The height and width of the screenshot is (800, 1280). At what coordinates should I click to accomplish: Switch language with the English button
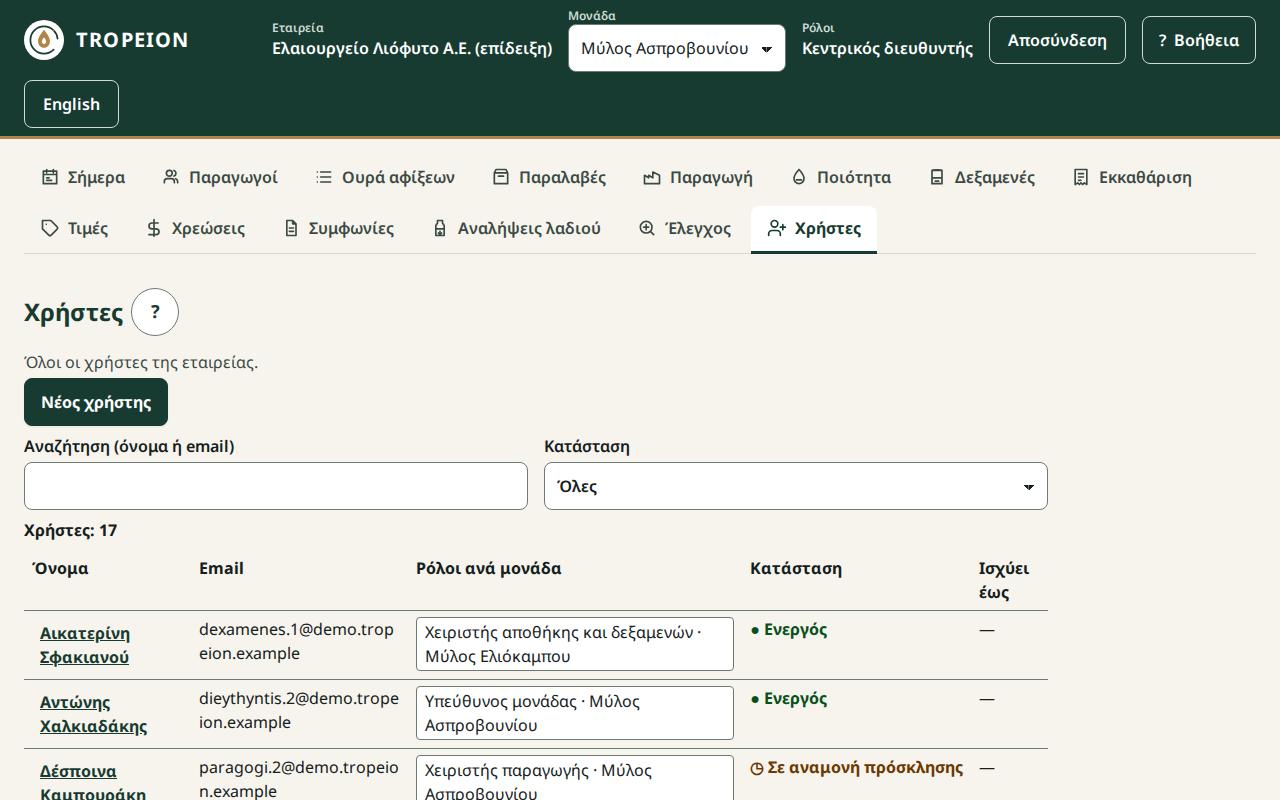[71, 104]
